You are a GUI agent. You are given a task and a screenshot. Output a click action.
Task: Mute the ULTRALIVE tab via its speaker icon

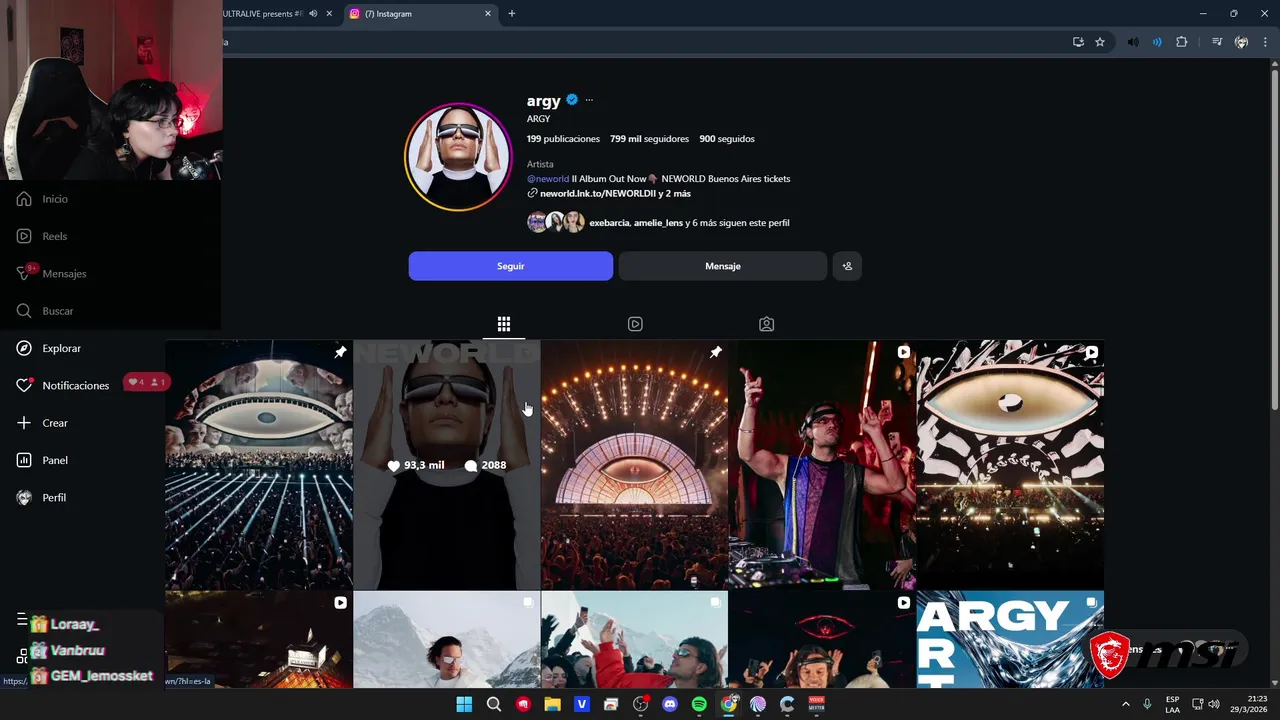pos(313,14)
